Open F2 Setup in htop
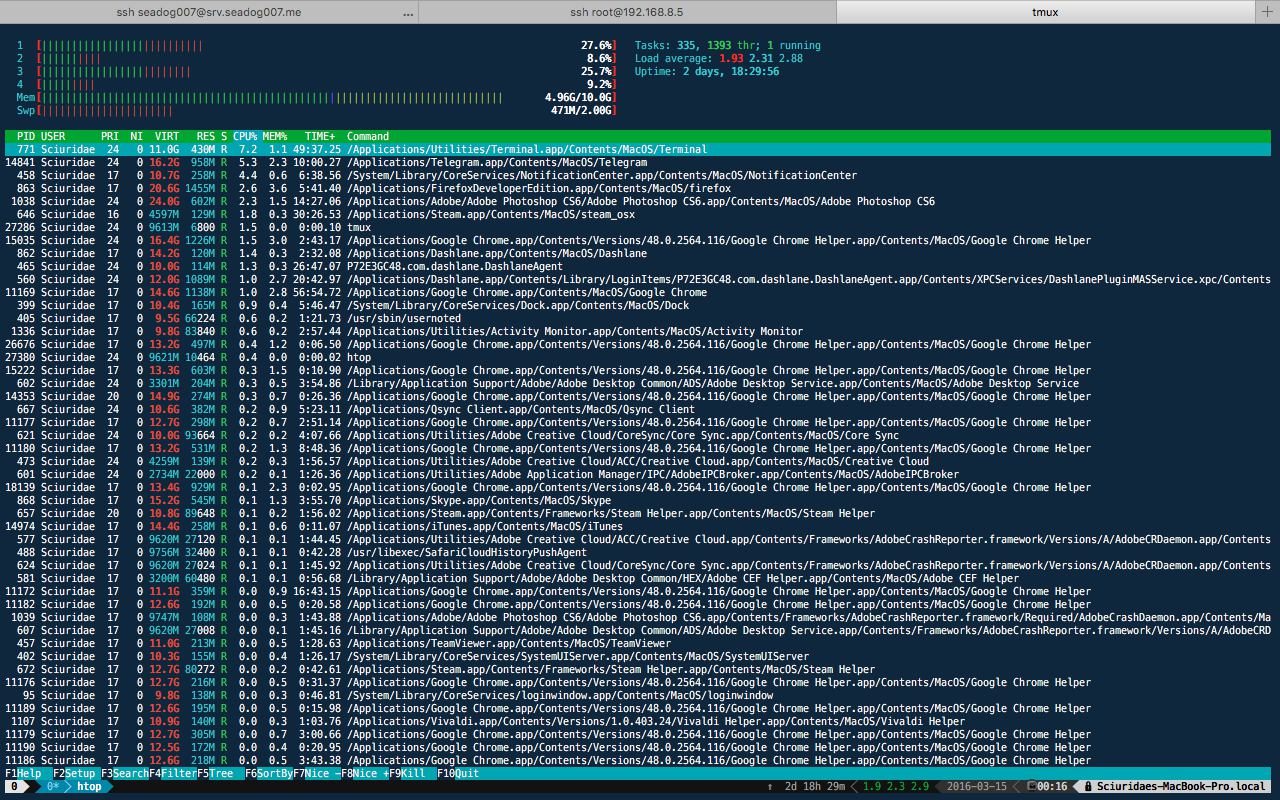Viewport: 1280px width, 800px height. [75, 773]
